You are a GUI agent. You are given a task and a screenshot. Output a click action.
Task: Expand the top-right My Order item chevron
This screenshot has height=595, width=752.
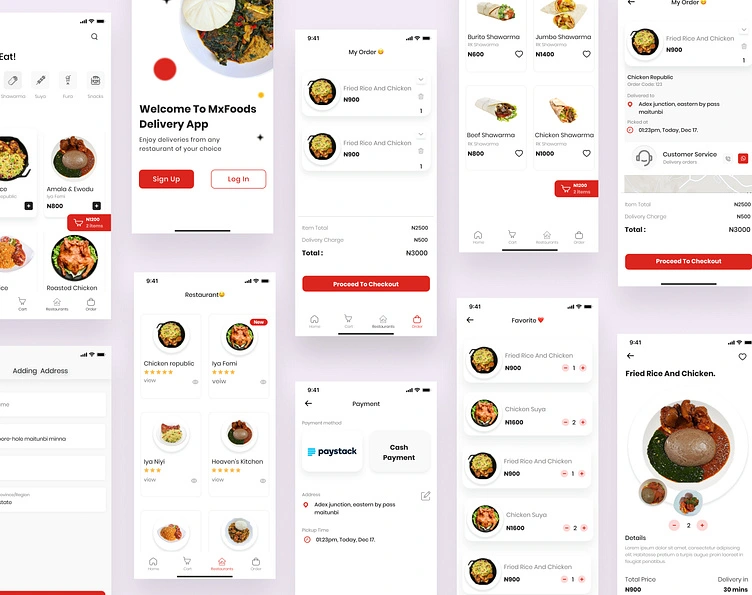pyautogui.click(x=744, y=30)
